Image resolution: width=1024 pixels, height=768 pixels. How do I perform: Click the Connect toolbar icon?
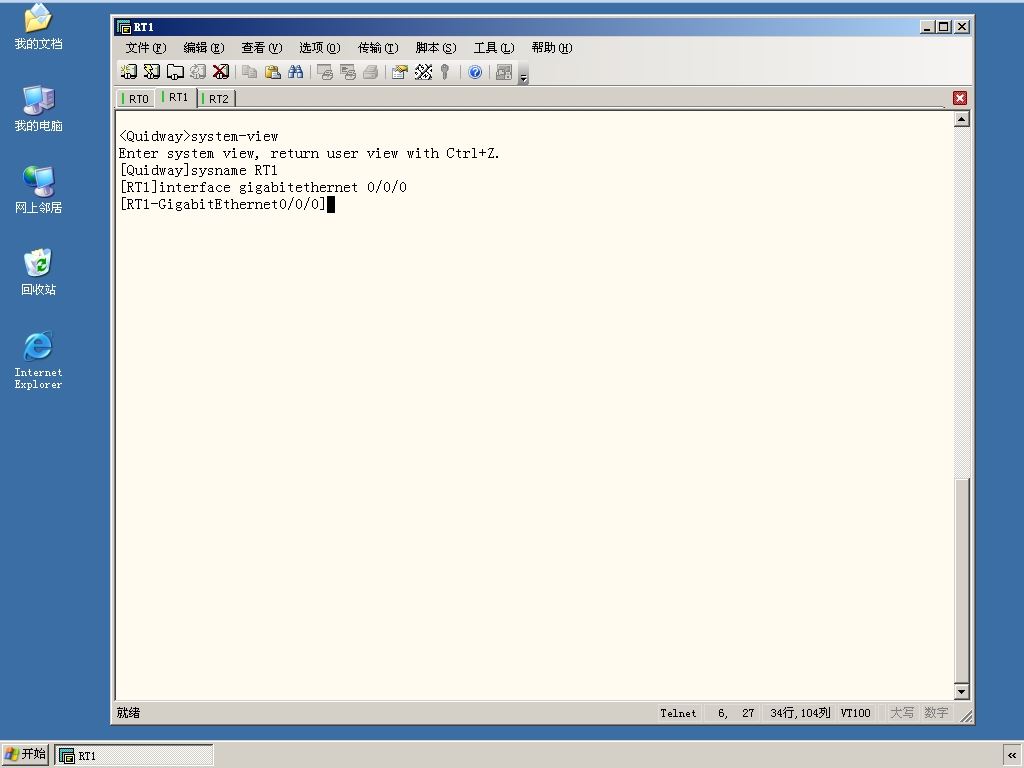point(129,72)
